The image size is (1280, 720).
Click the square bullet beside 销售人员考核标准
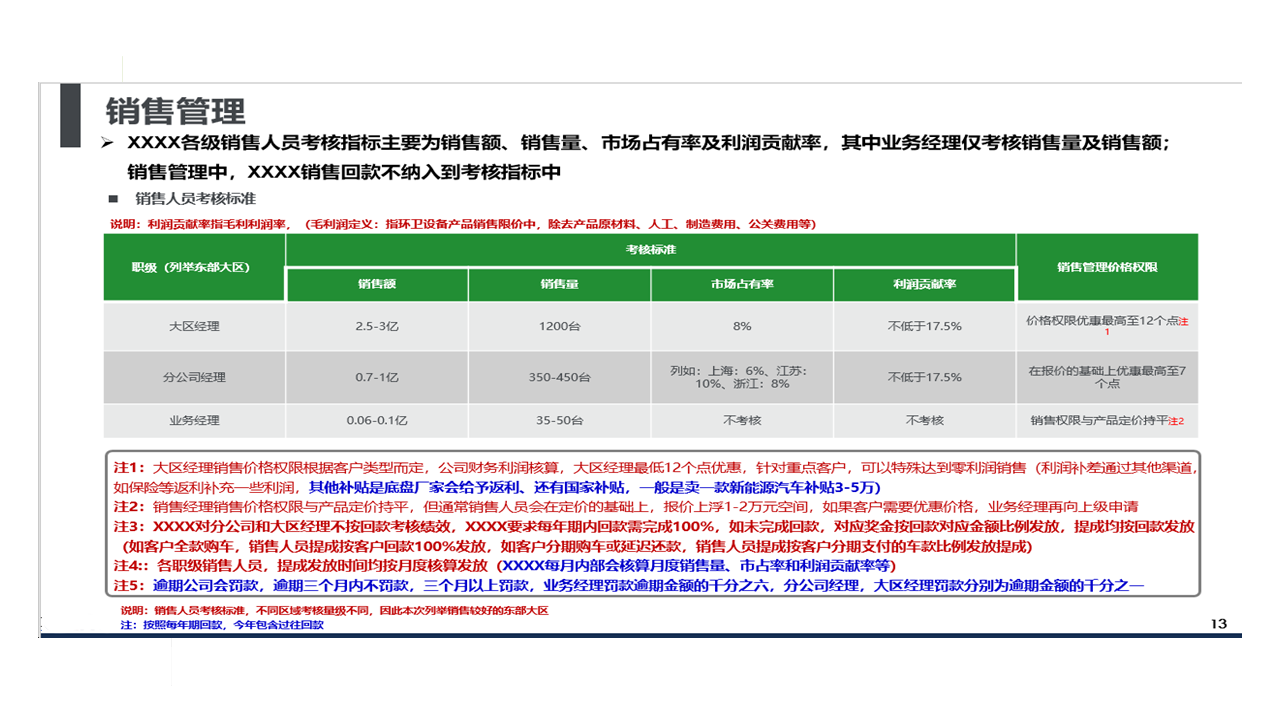click(113, 197)
